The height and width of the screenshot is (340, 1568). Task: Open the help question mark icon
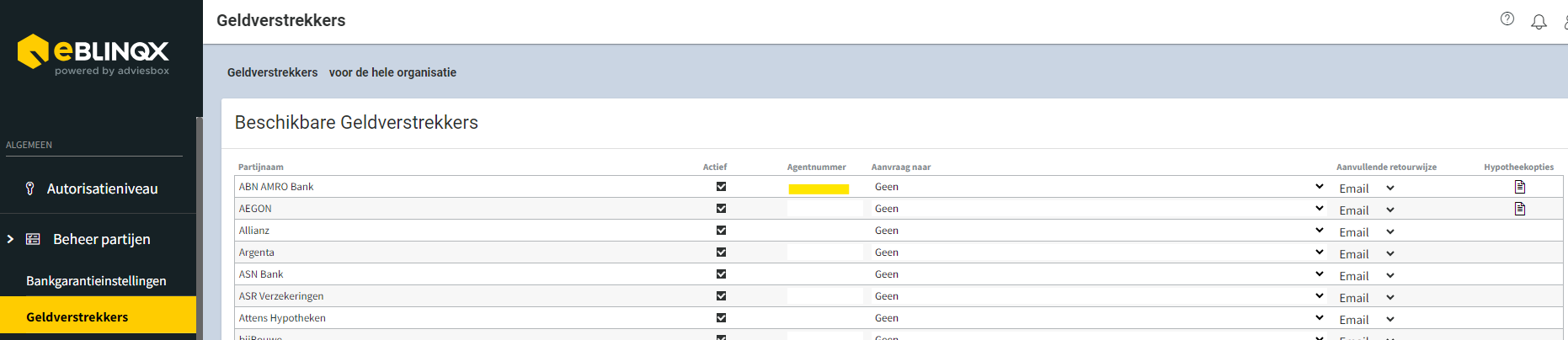(1507, 19)
